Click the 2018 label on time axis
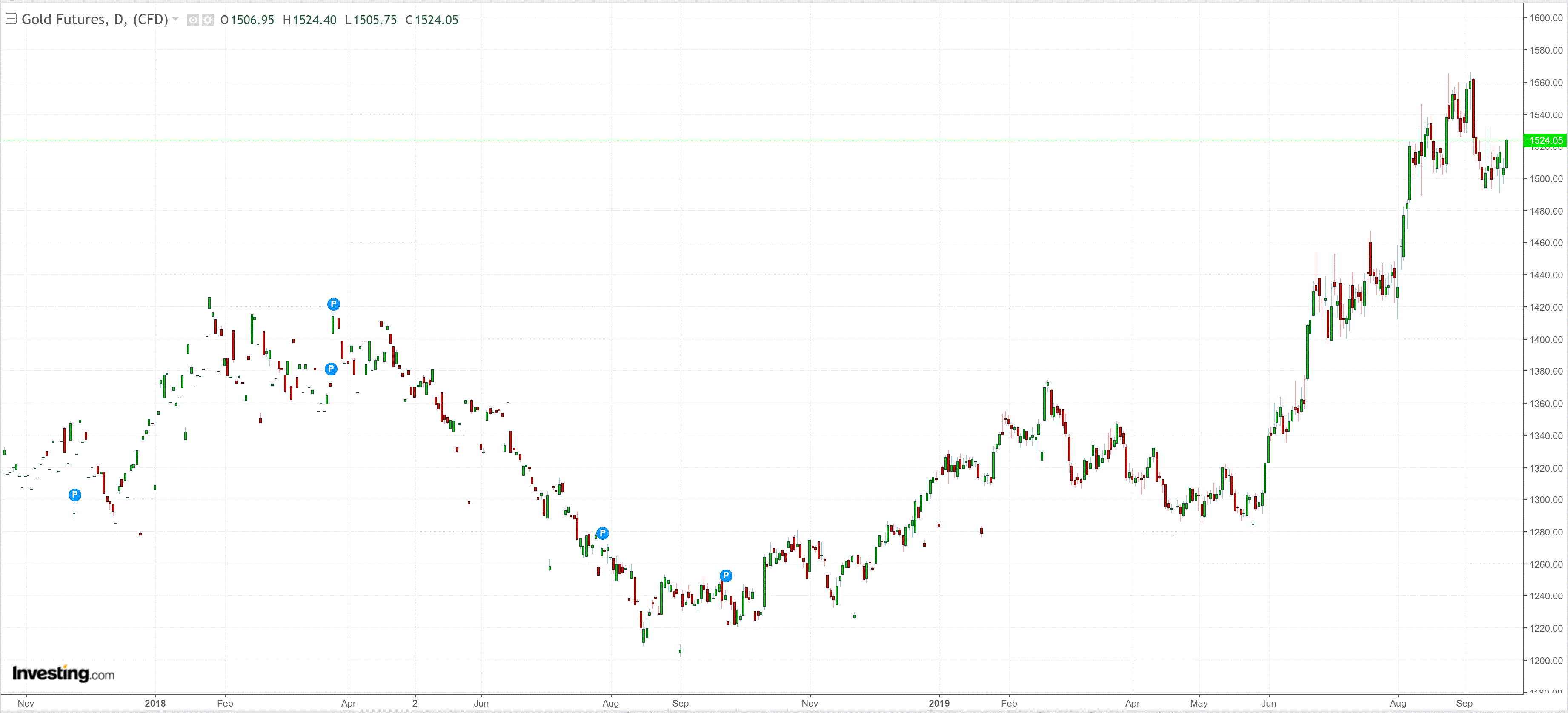Screen dimensions: 1568x713 (x=155, y=703)
